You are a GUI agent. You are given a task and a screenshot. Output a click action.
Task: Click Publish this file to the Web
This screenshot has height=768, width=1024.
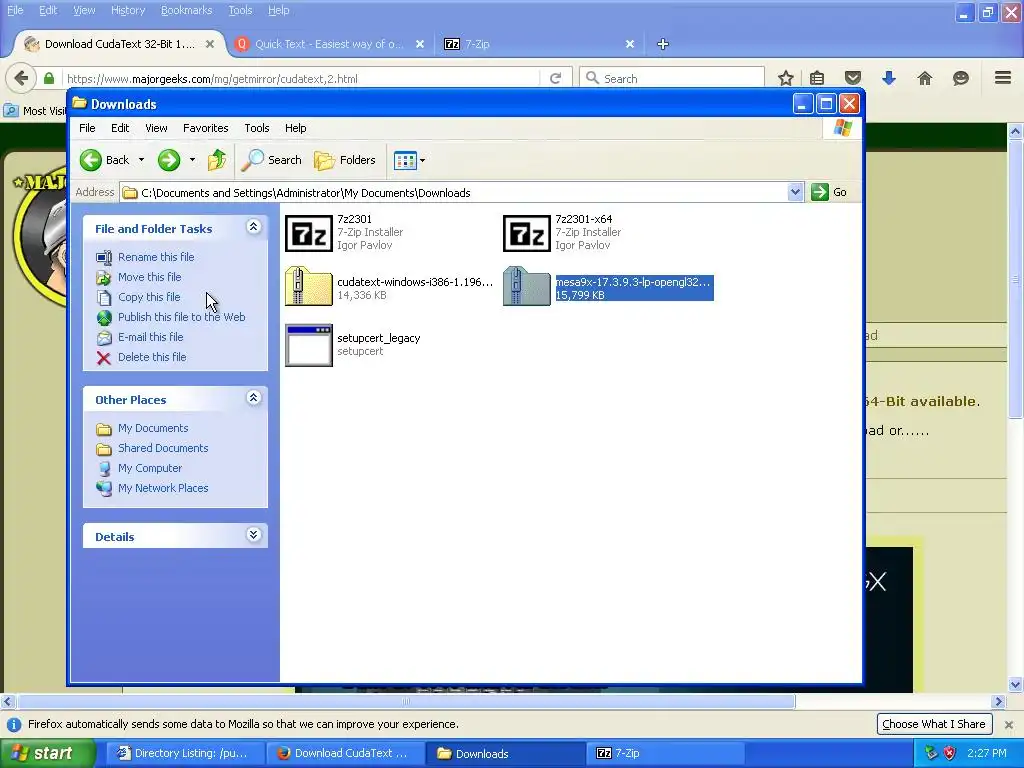tap(182, 317)
